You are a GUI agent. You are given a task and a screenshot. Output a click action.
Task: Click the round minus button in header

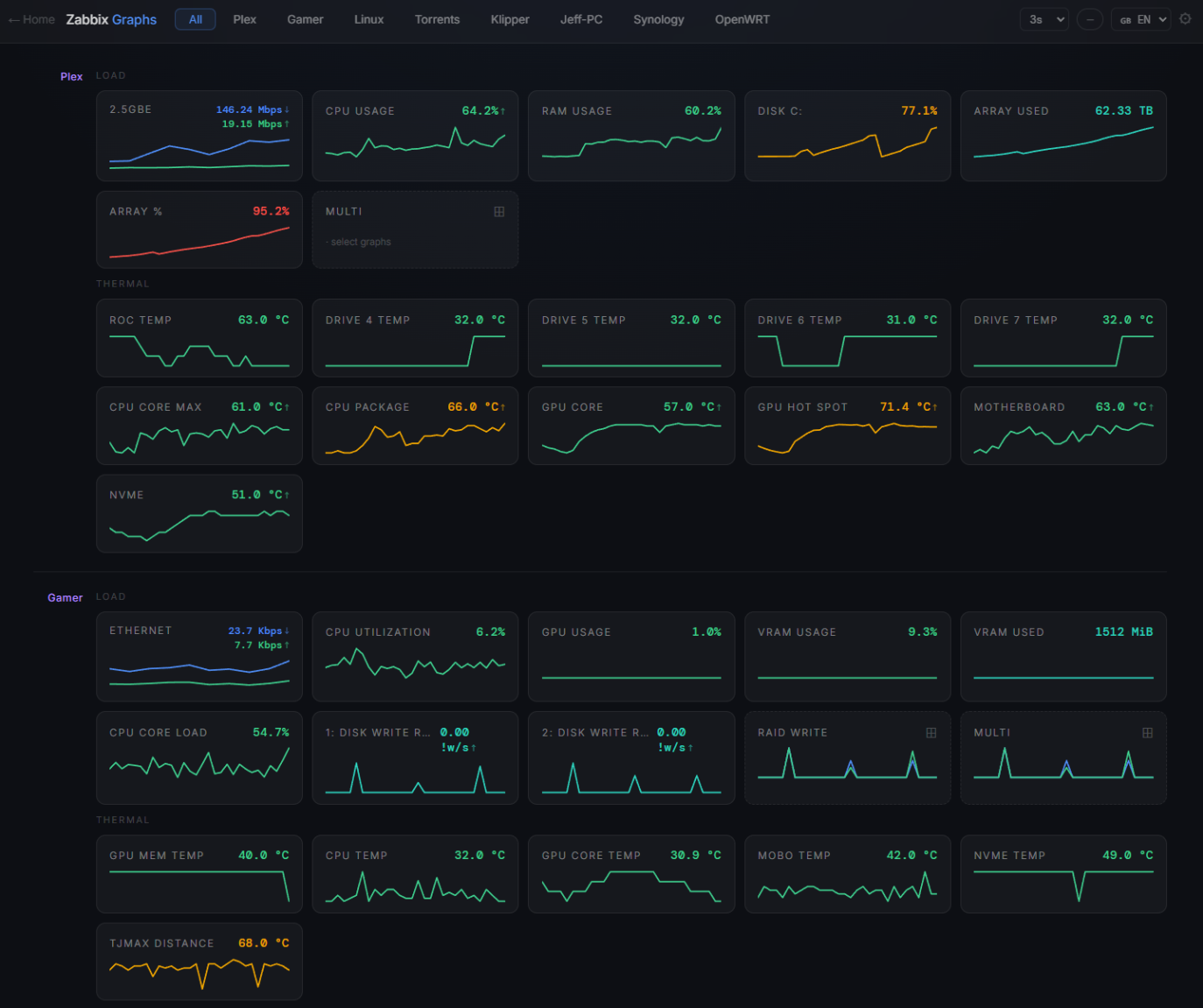[x=1090, y=19]
